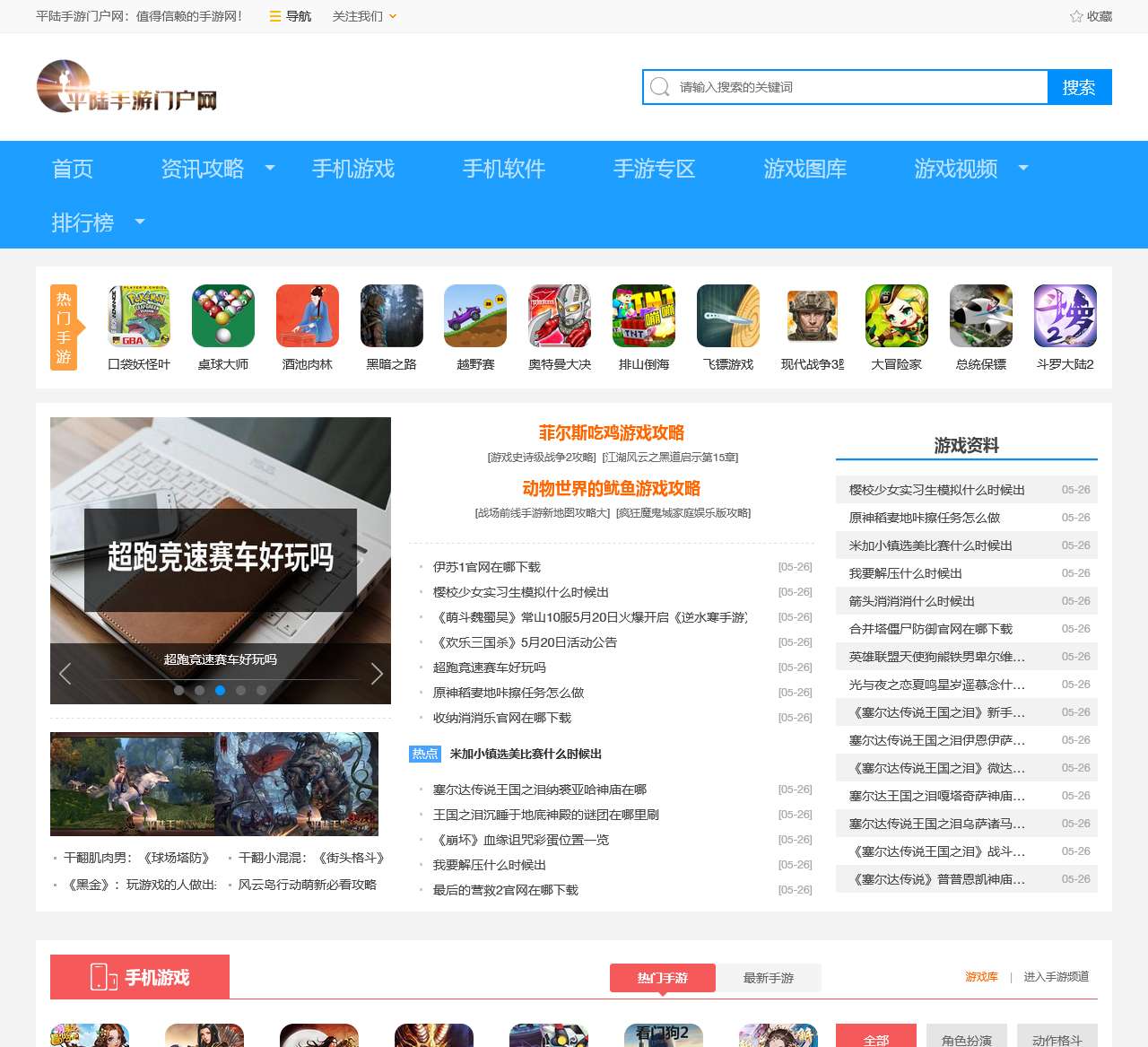The height and width of the screenshot is (1047, 1148).
Task: Open the 游戏库 link
Action: click(981, 977)
